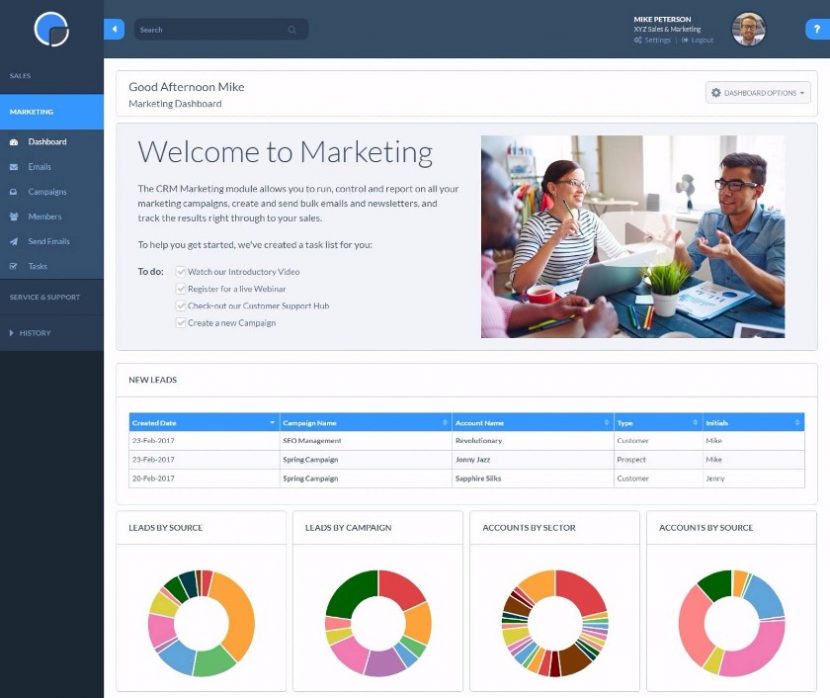Check off Watch our Introductory Video
This screenshot has height=698, width=830.
coord(180,270)
